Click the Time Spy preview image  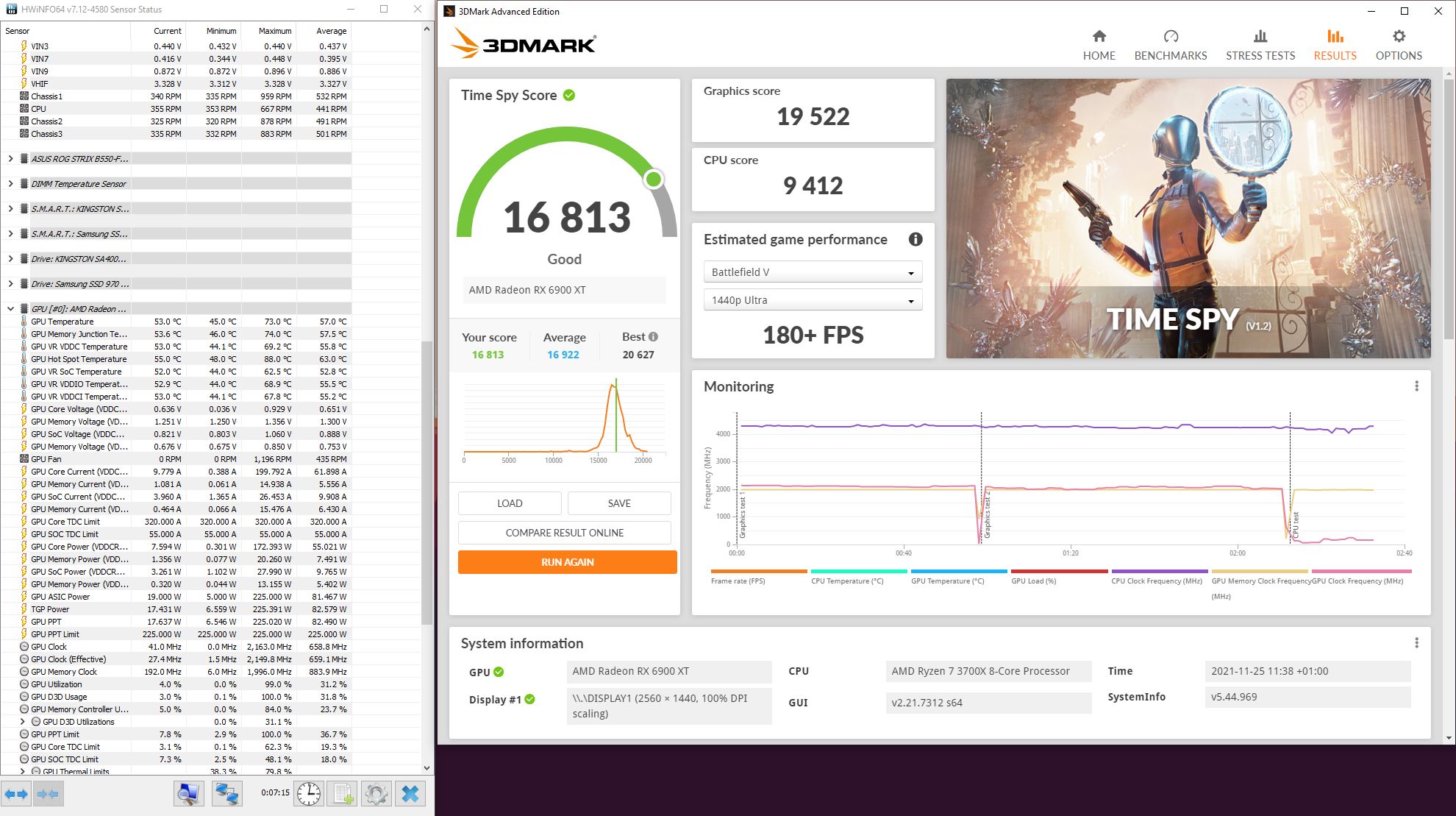pyautogui.click(x=1188, y=219)
